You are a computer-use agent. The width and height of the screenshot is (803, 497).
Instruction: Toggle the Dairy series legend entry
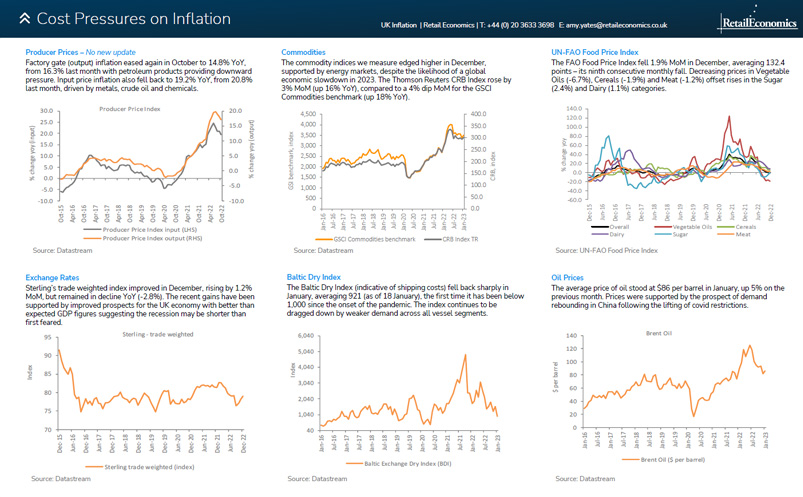coord(606,235)
